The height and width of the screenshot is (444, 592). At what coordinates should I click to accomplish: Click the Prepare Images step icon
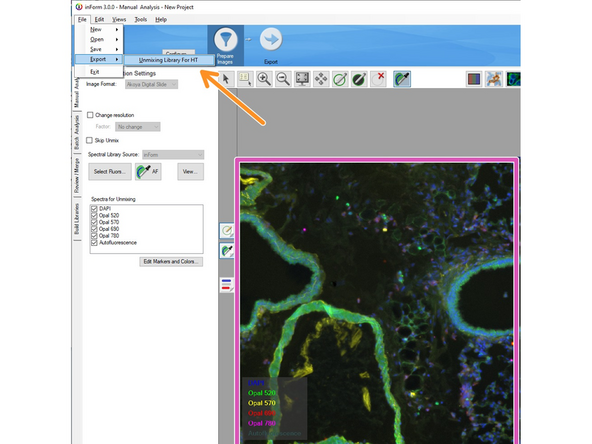point(225,40)
